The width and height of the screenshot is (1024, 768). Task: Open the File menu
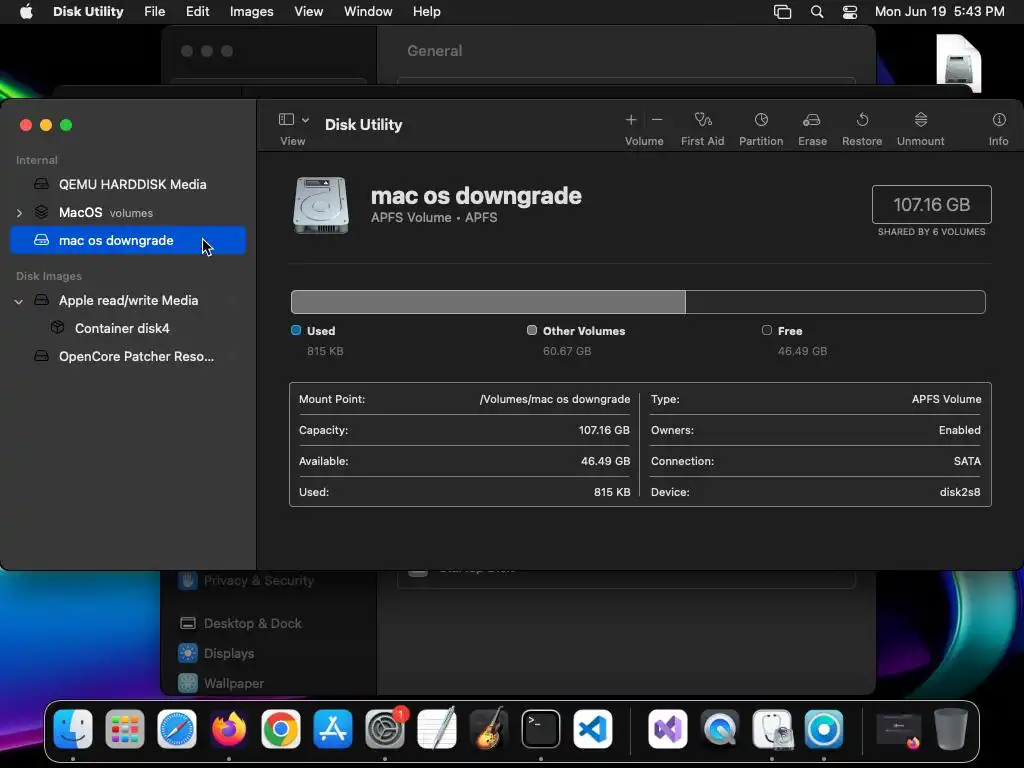[155, 12]
